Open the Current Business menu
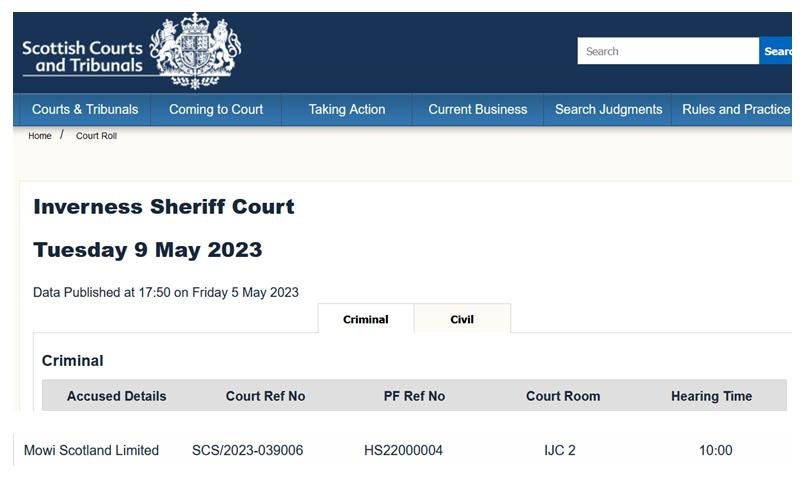This screenshot has width=807, height=492. point(478,110)
